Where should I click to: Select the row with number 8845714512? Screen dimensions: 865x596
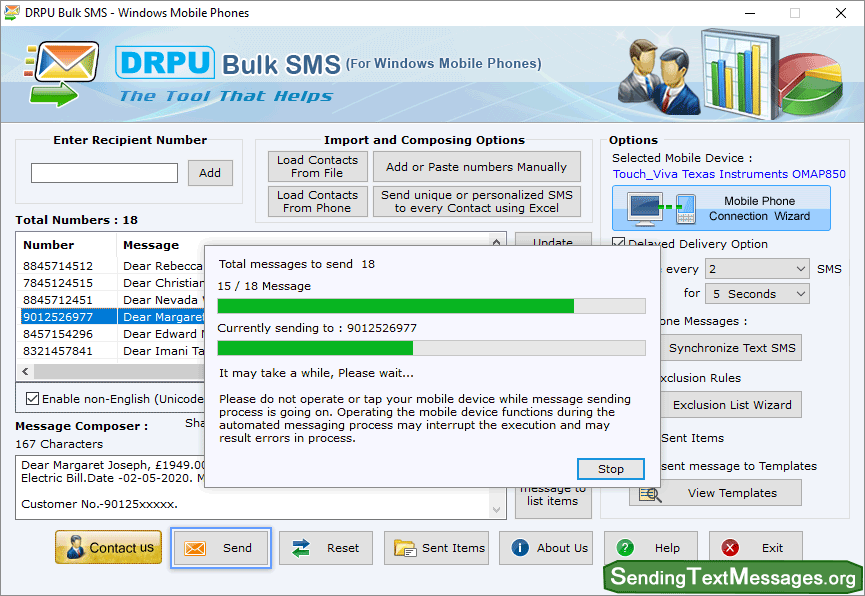point(58,266)
